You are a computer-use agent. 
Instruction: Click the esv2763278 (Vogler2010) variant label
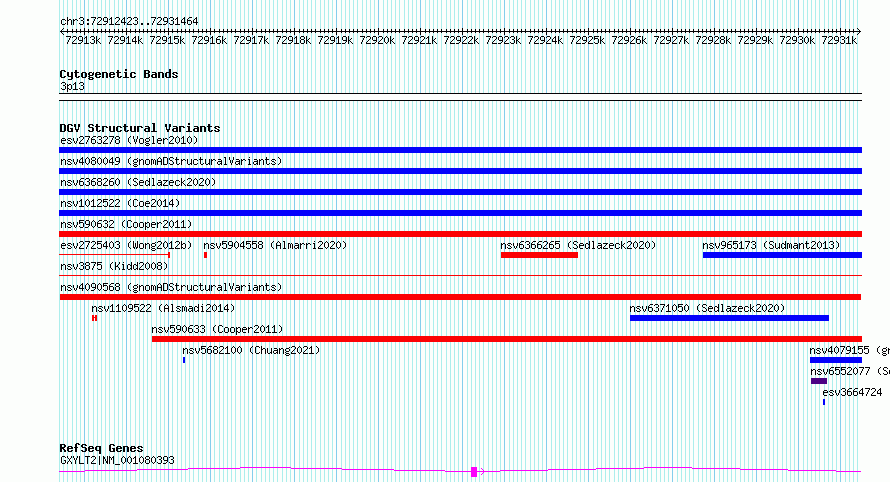(x=129, y=140)
